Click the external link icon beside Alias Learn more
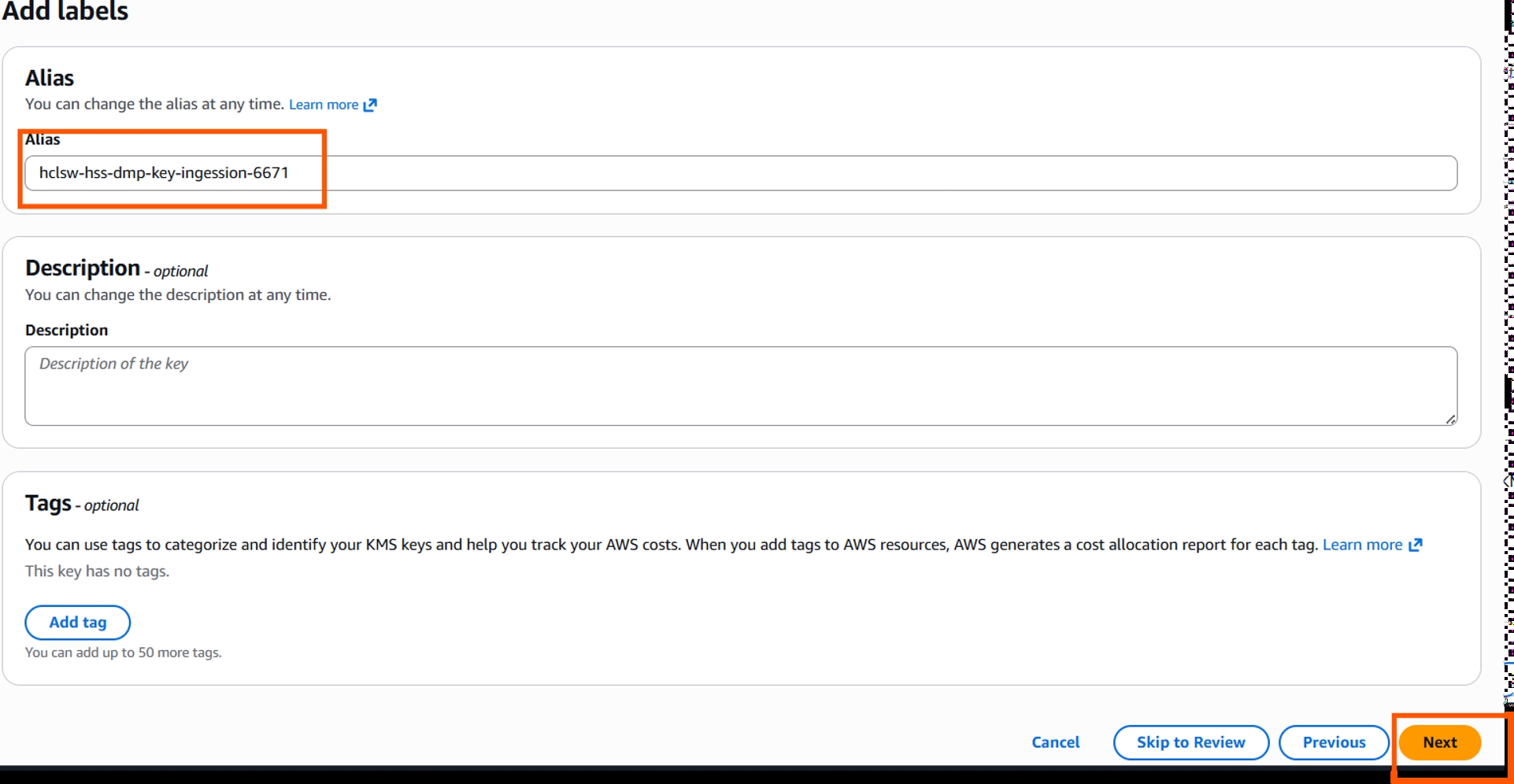Image resolution: width=1514 pixels, height=784 pixels. pyautogui.click(x=370, y=105)
